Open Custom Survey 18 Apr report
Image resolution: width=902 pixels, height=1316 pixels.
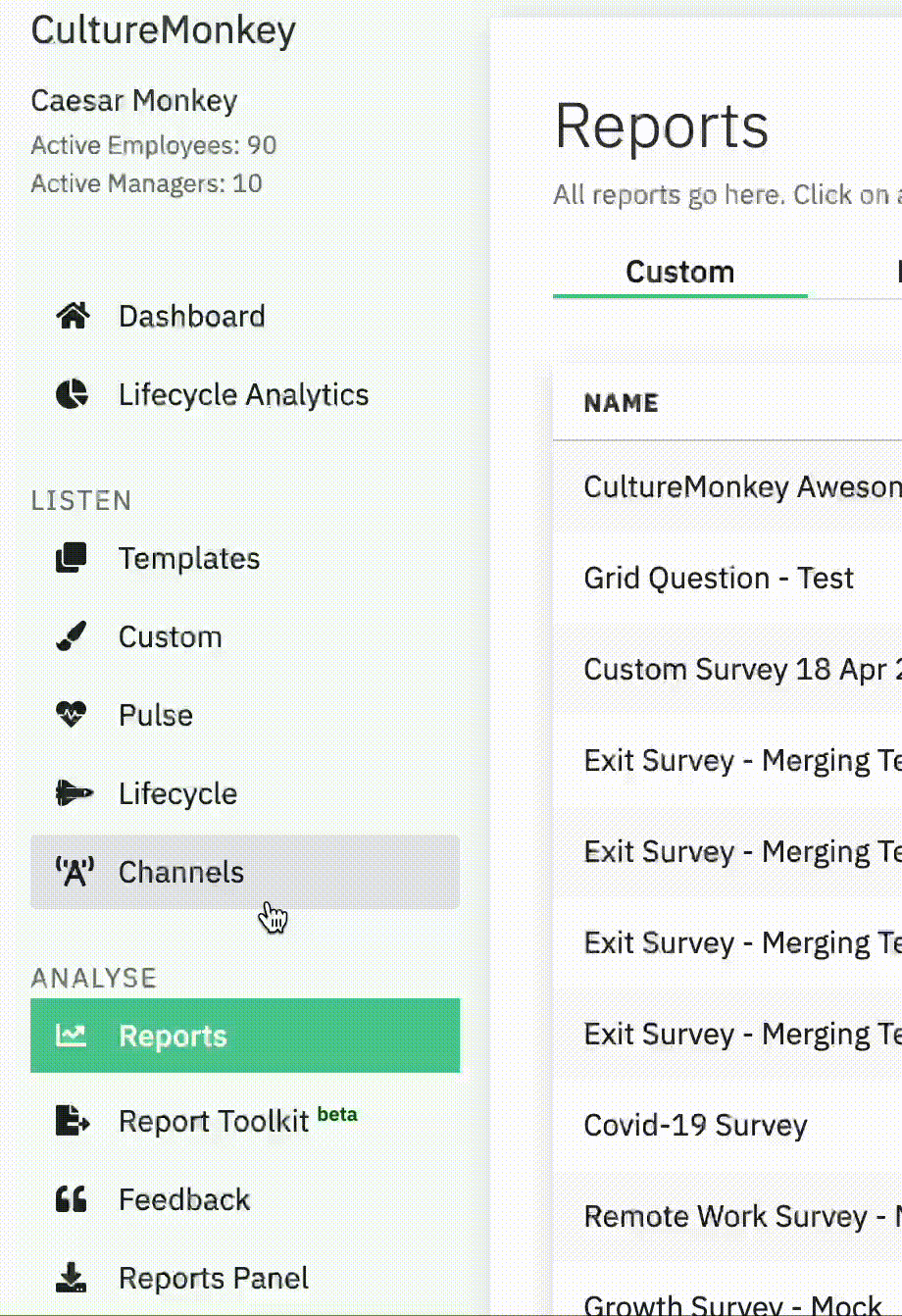coord(727,669)
